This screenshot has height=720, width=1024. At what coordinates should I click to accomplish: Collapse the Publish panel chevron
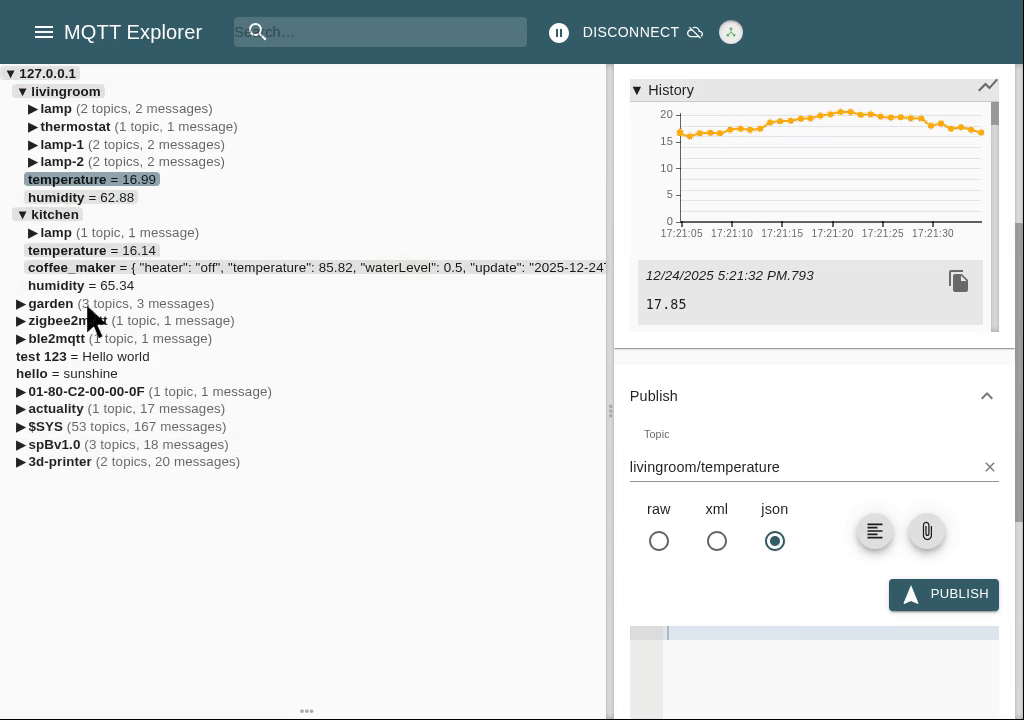tap(986, 396)
